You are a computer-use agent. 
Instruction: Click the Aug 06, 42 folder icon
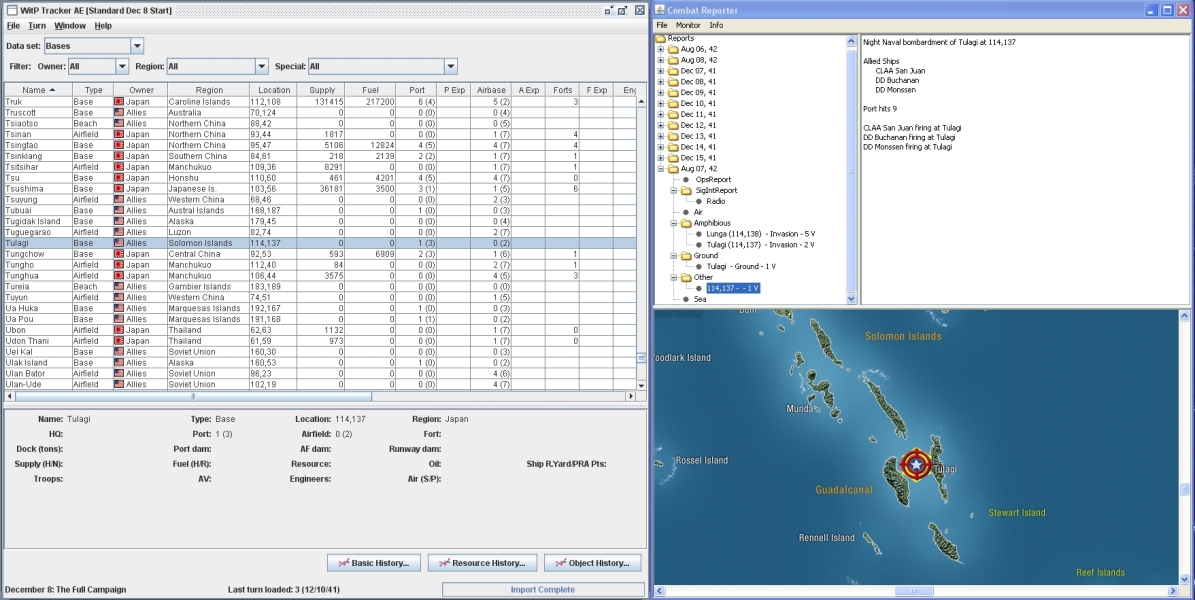(673, 49)
